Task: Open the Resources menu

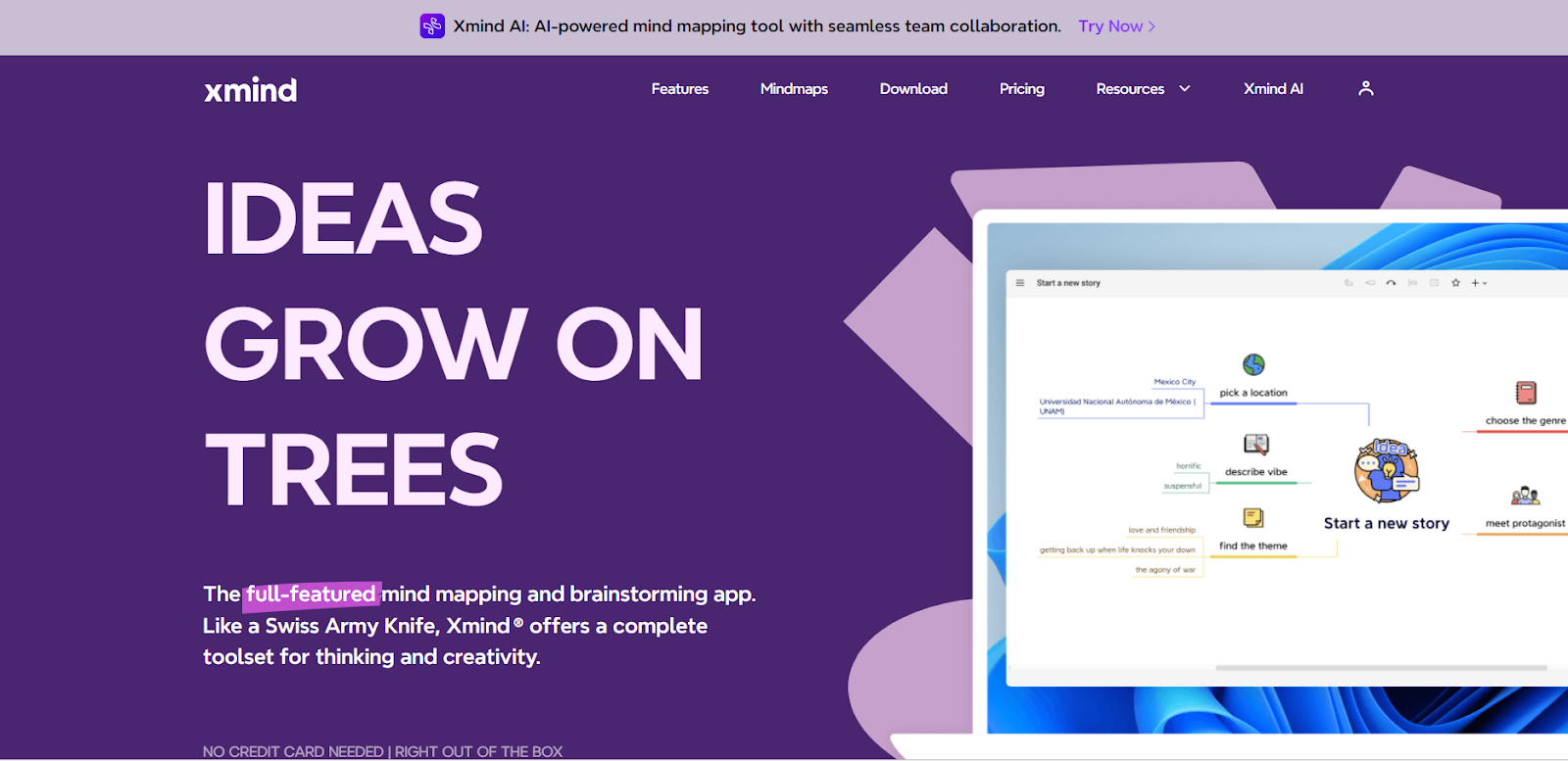Action: (x=1130, y=88)
